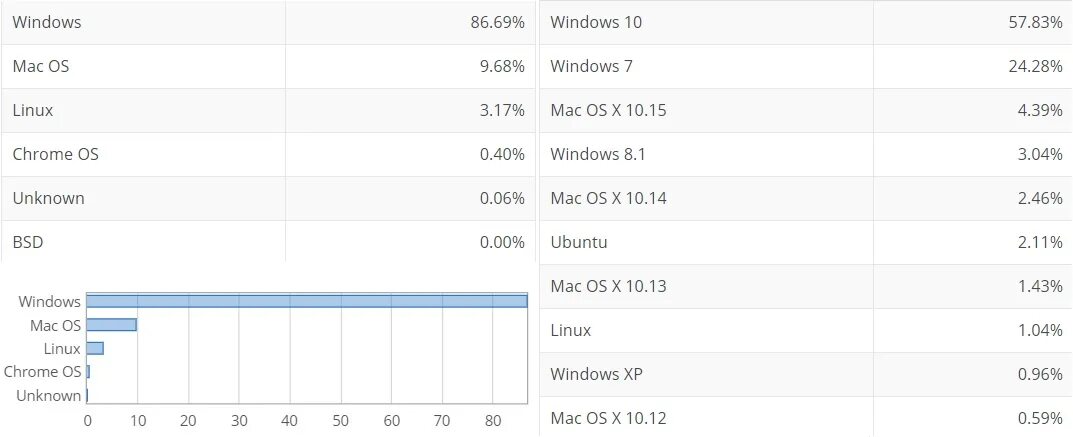Viewport: 1073px width, 437px height.
Task: Click the 57.83% value for Windows 10
Action: click(1035, 22)
